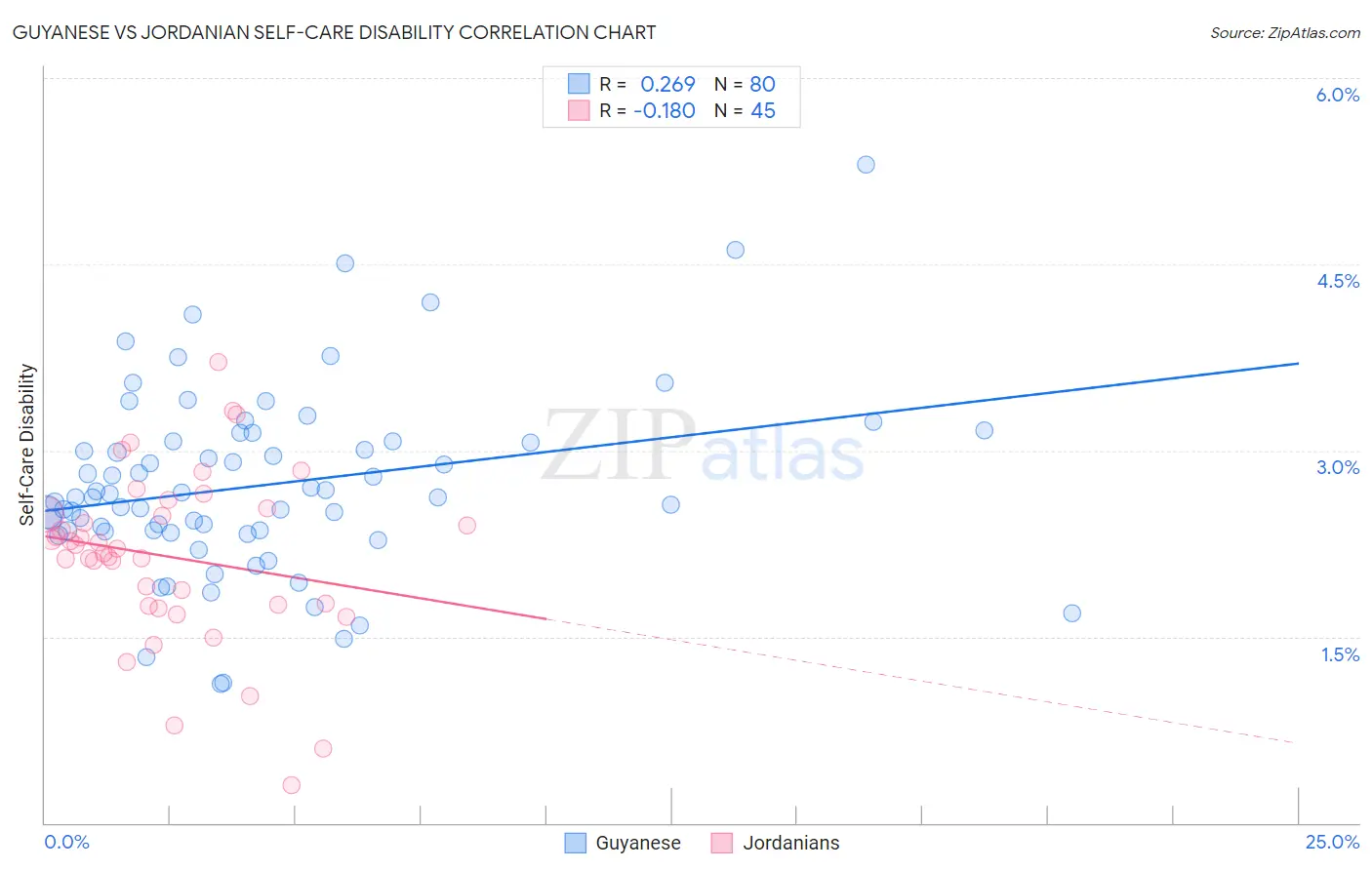
Task: Click the 0.0% x-axis label
Action: click(66, 842)
